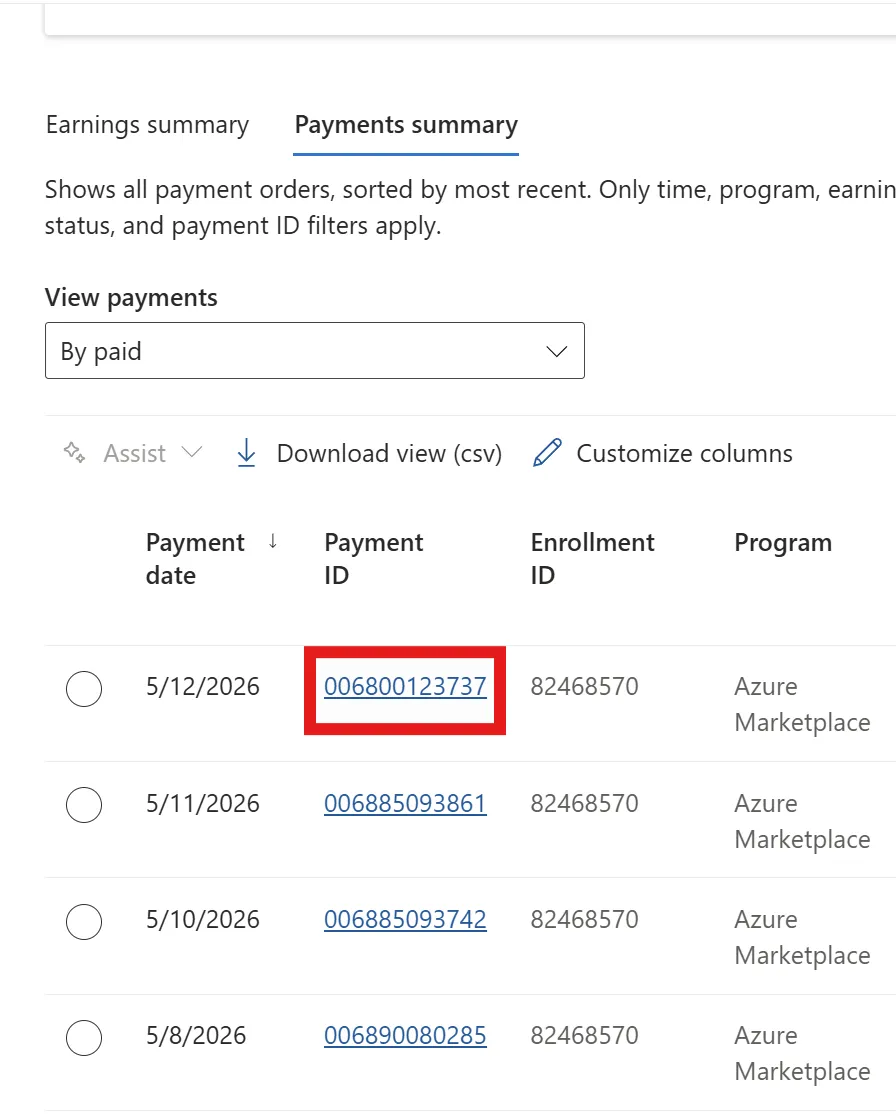Open payment ID 006885093861
This screenshot has height=1114, width=896.
point(405,804)
